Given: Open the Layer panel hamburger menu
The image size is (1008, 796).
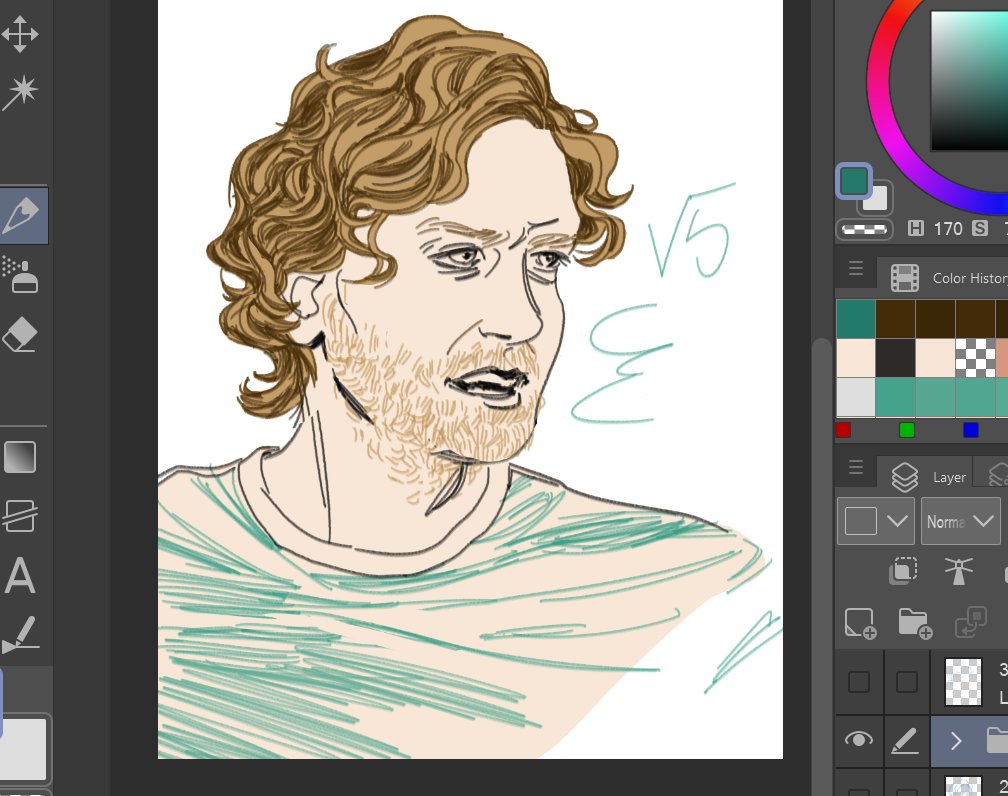Looking at the screenshot, I should [855, 467].
